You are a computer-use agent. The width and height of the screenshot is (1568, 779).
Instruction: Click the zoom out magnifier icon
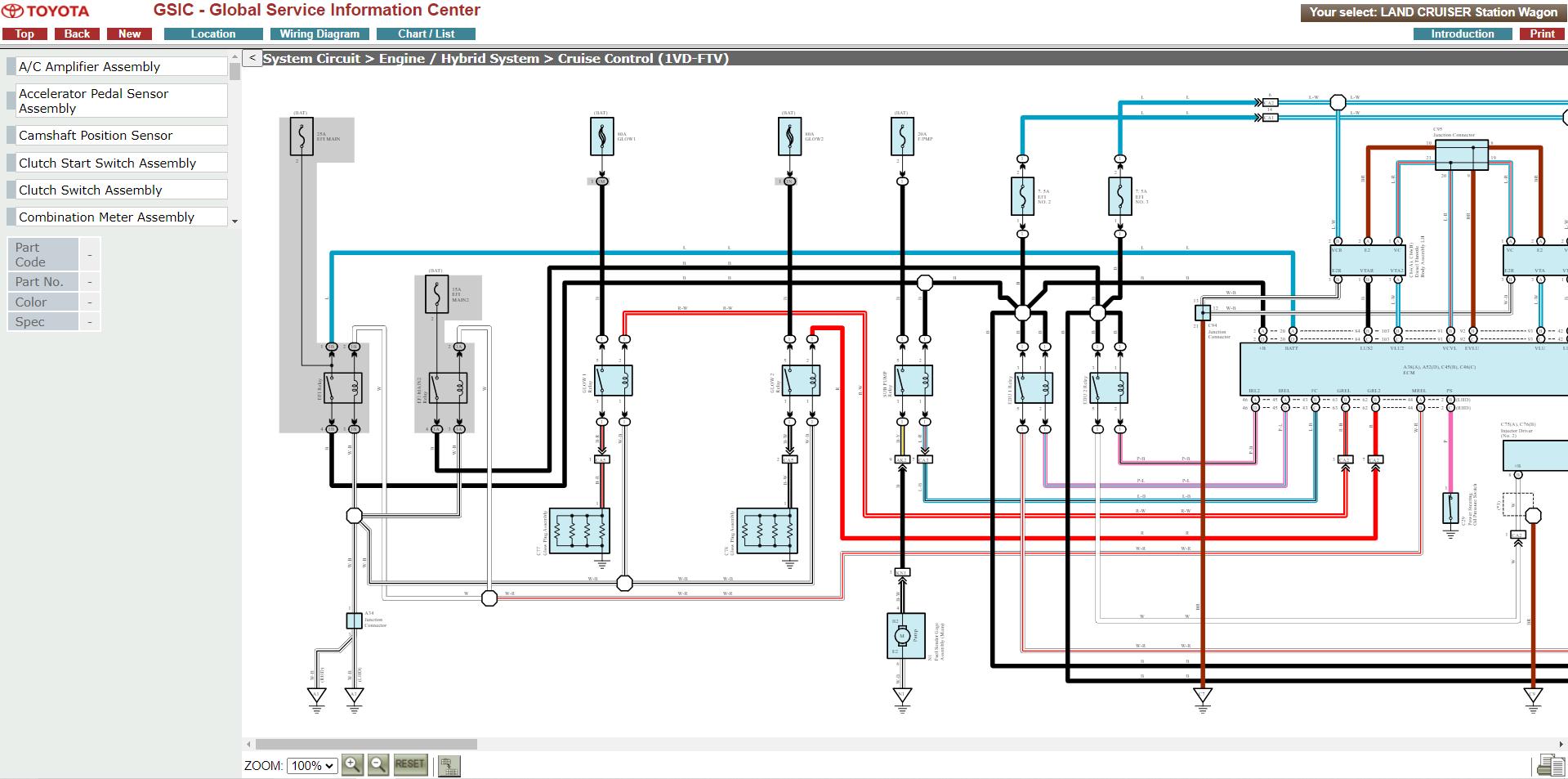378,765
